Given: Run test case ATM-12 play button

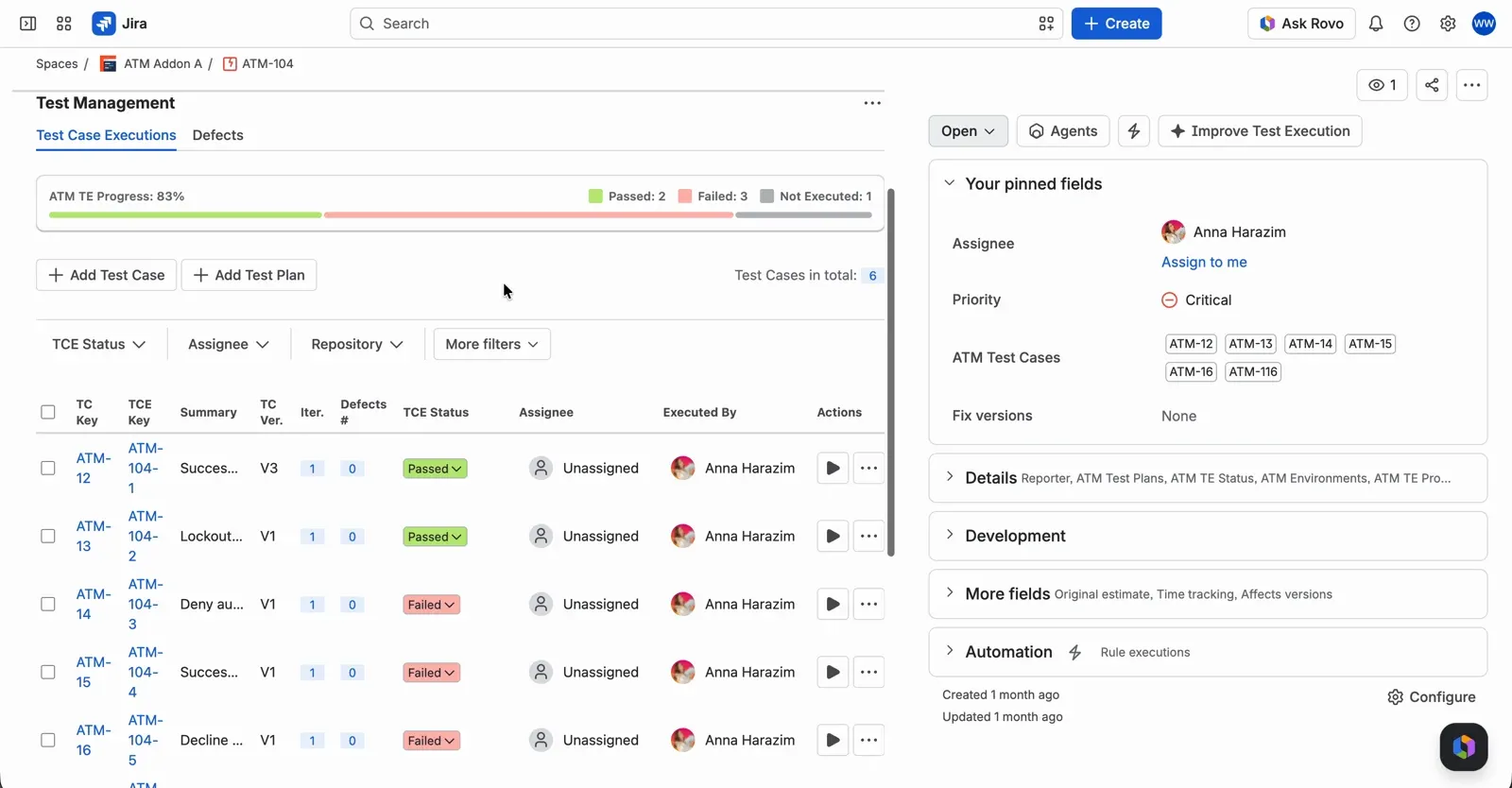Looking at the screenshot, I should pyautogui.click(x=833, y=468).
